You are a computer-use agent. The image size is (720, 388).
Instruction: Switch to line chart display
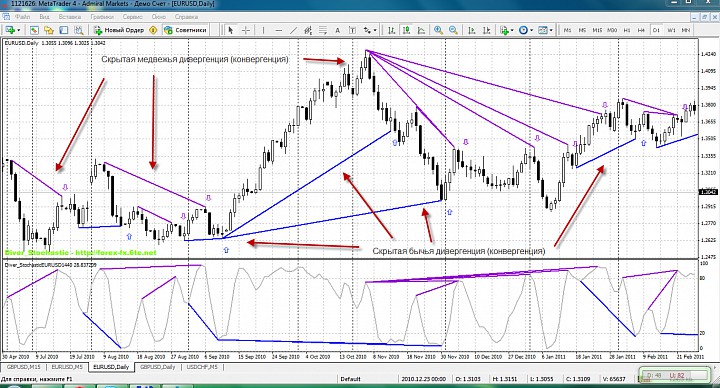[x=421, y=30]
